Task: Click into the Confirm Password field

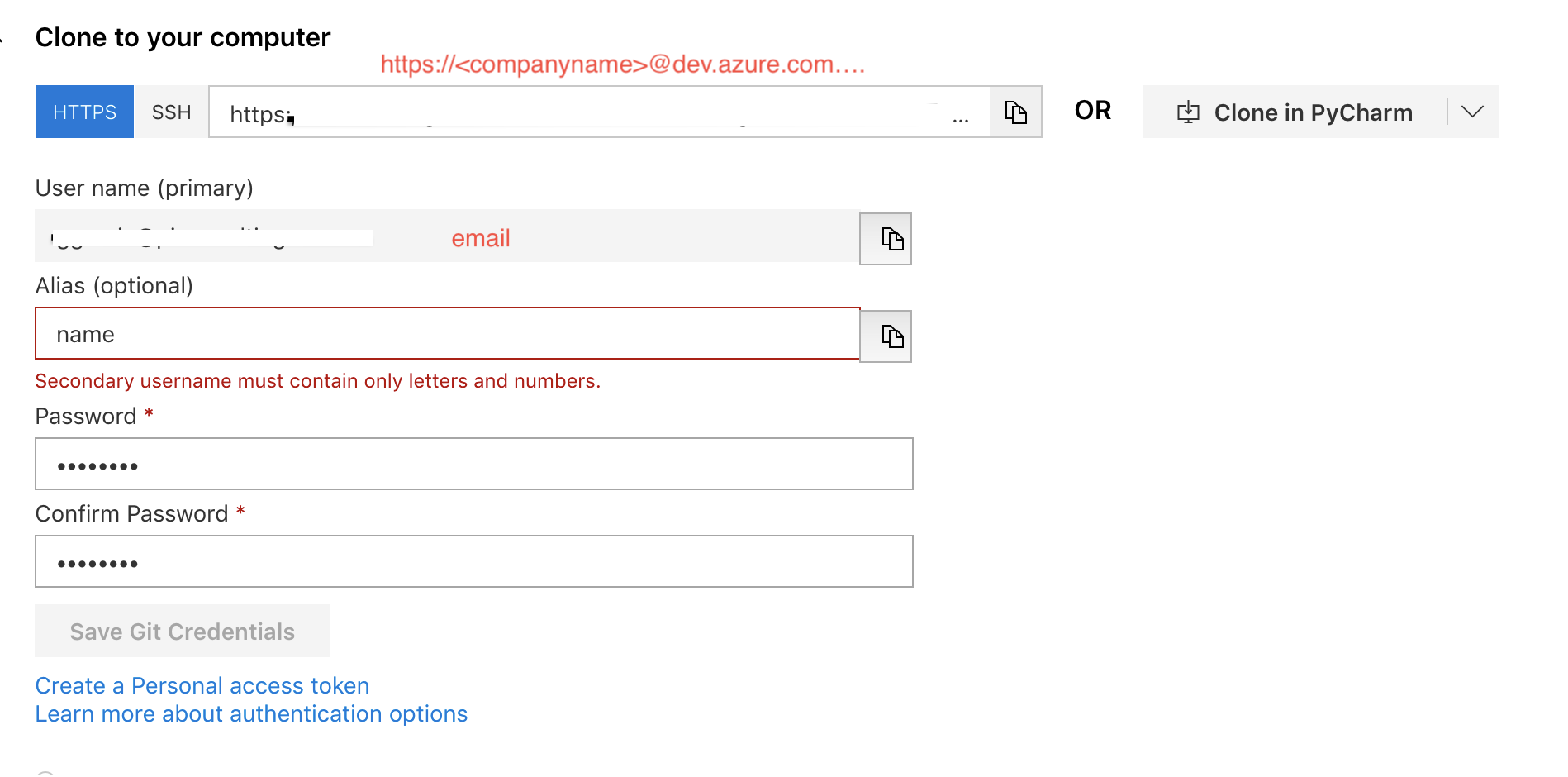Action: point(473,562)
